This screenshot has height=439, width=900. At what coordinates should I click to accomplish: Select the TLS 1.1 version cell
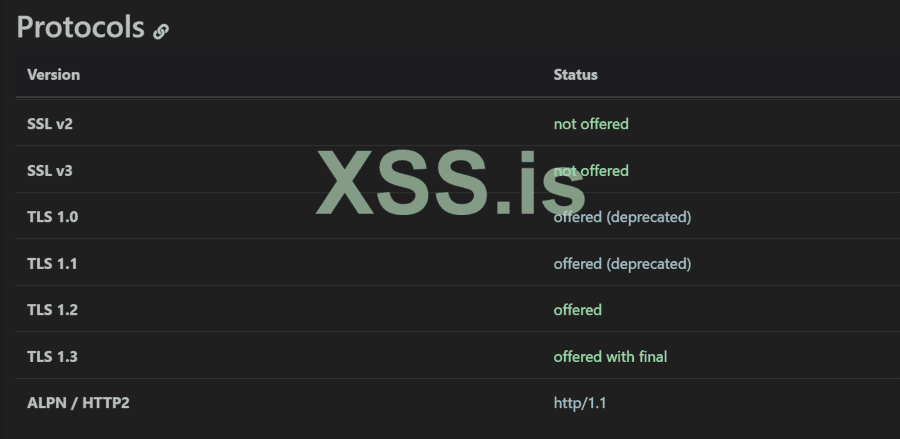coord(52,264)
